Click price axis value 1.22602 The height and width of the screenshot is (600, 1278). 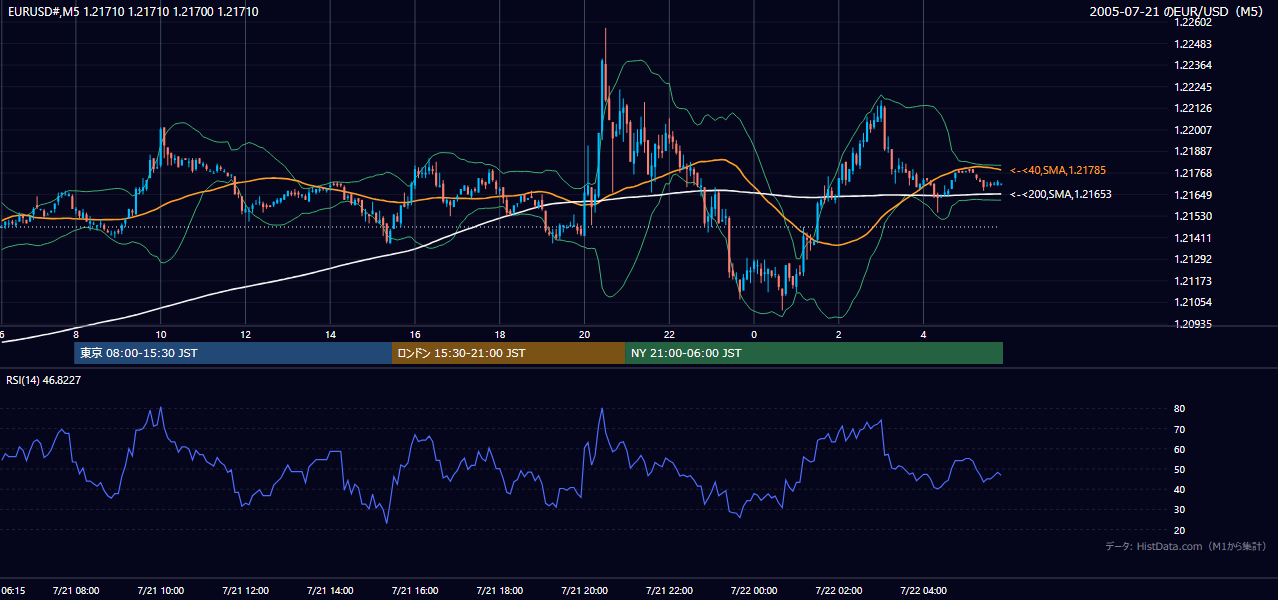(x=1192, y=22)
